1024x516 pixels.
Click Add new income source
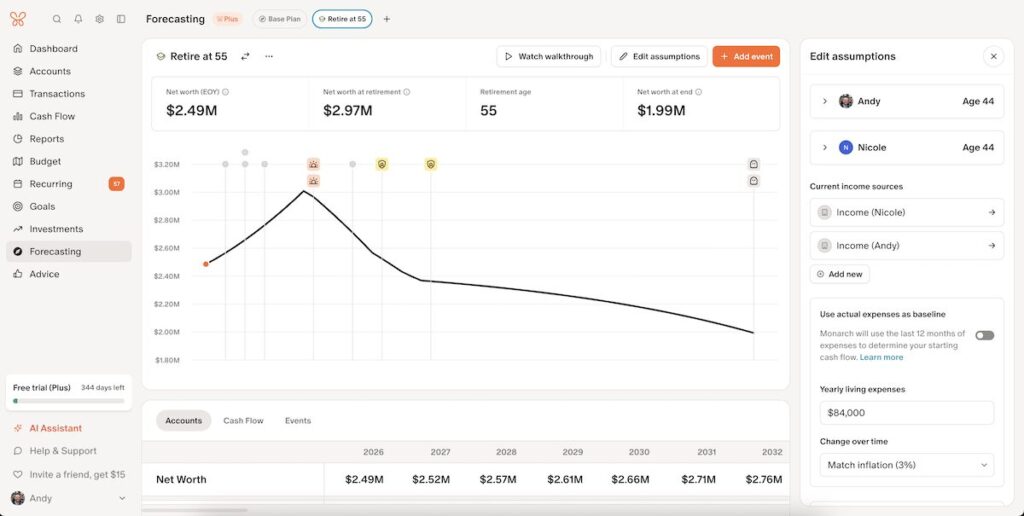pyautogui.click(x=839, y=274)
